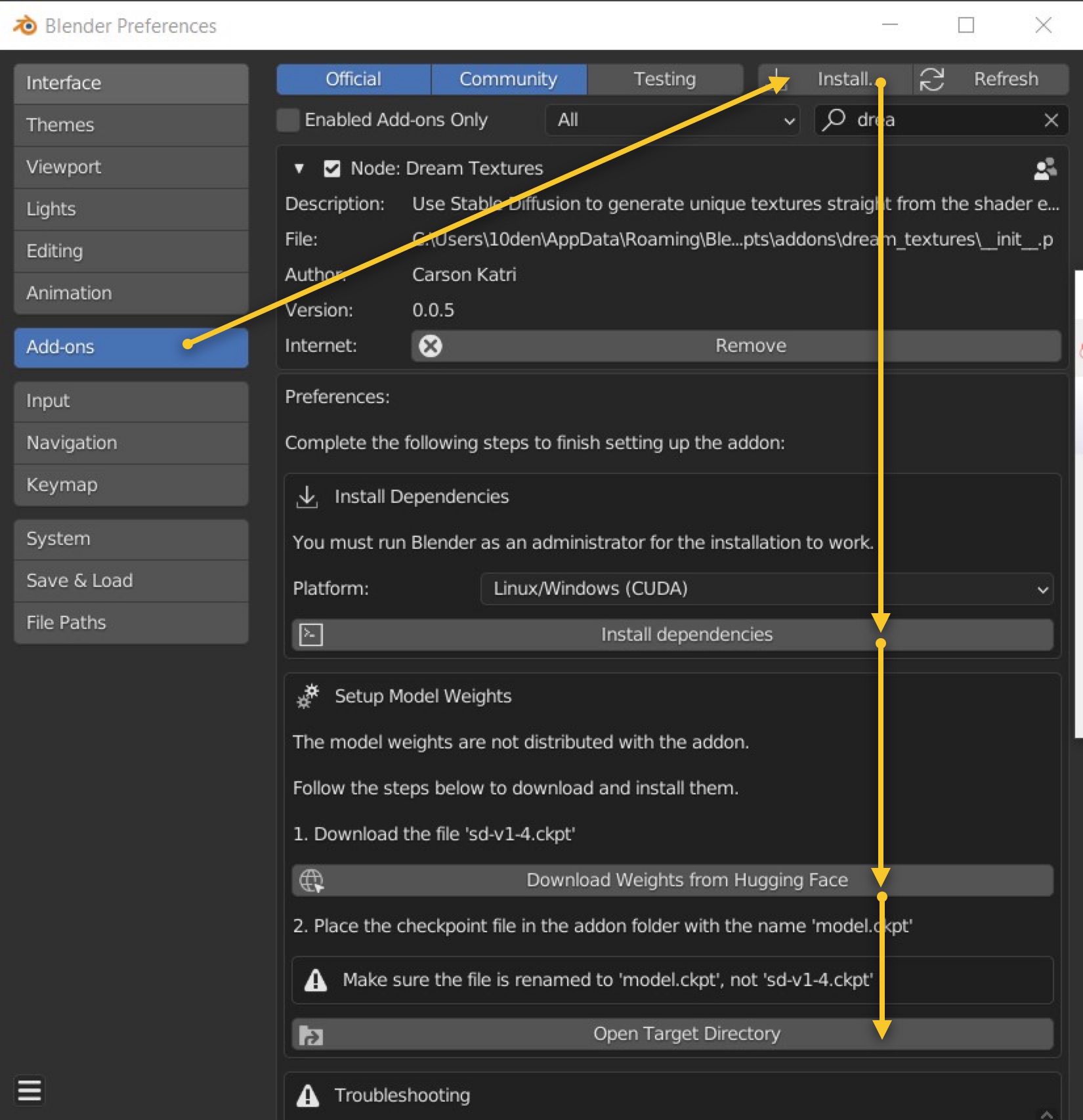Click the folder icon on Open Target Directory
This screenshot has width=1083, height=1120.
pyautogui.click(x=311, y=1035)
